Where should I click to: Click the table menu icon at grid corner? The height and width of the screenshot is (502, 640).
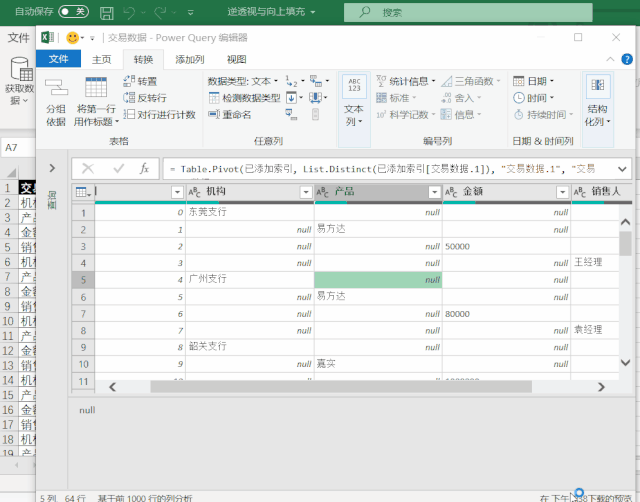[84, 192]
